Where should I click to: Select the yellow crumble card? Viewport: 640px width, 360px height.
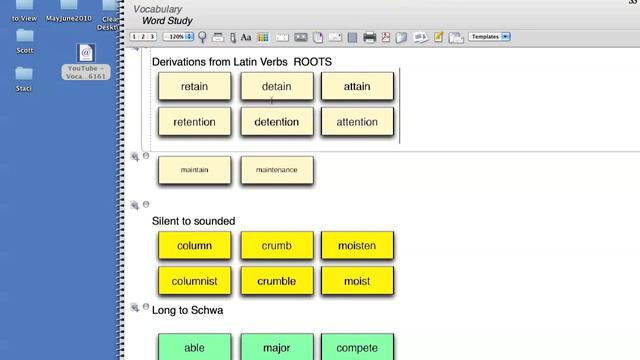coord(277,281)
